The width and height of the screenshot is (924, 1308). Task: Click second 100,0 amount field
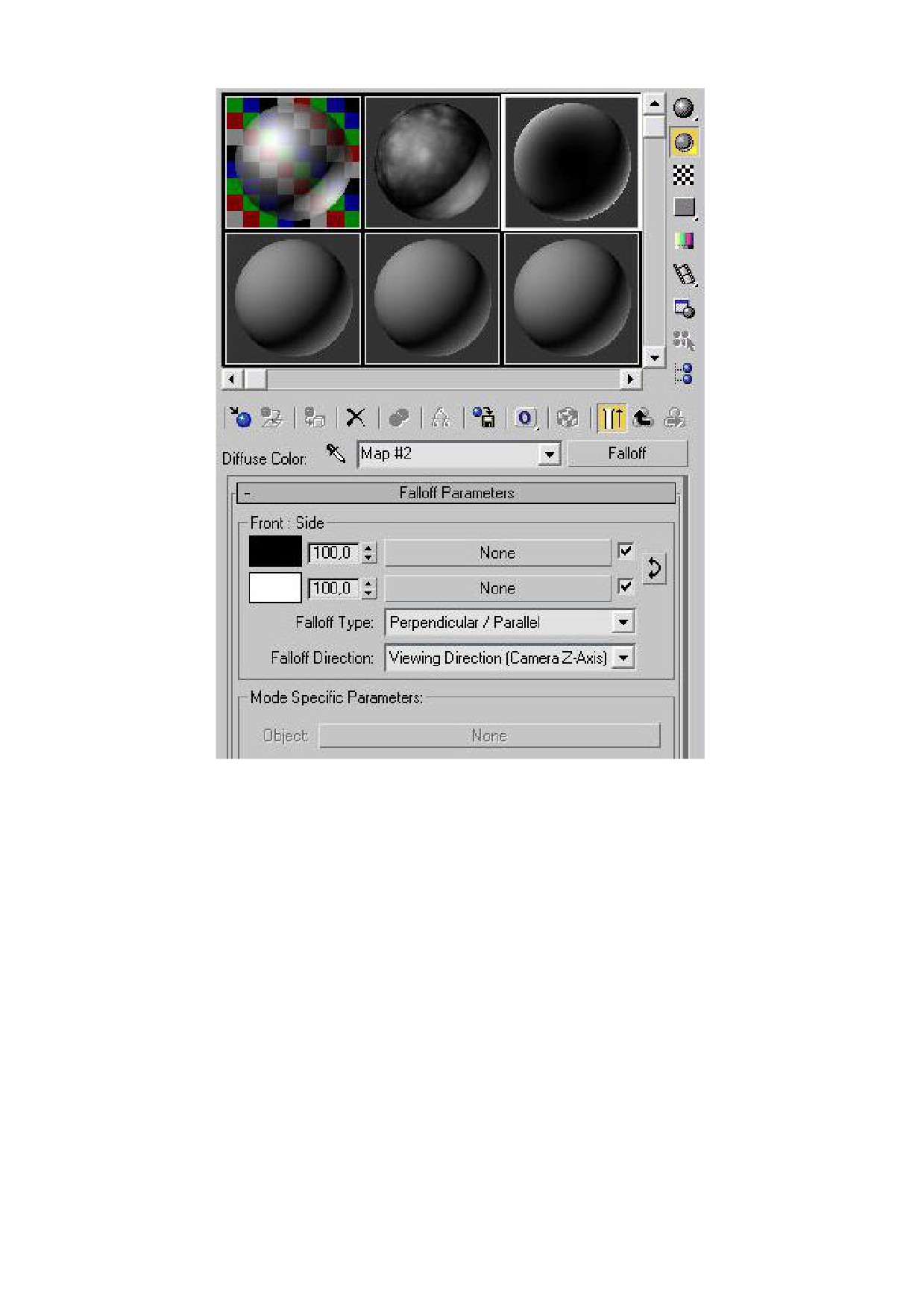tap(334, 588)
